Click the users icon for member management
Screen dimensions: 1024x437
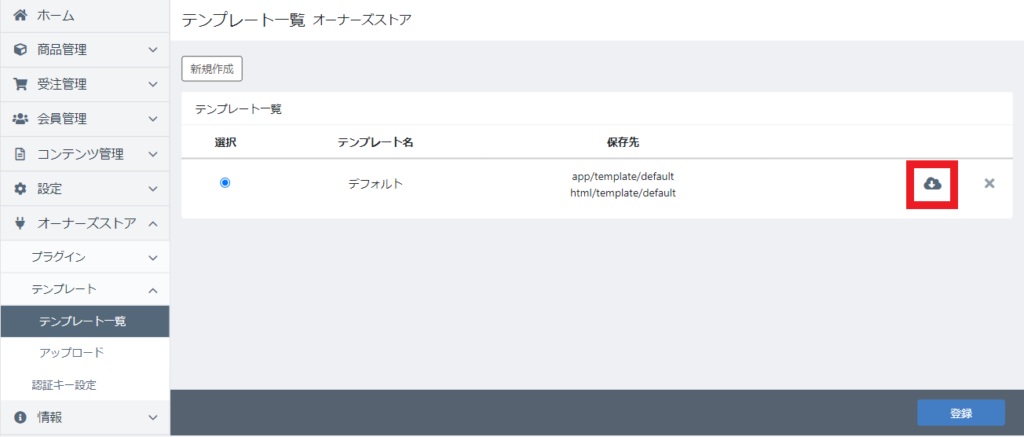coord(20,119)
